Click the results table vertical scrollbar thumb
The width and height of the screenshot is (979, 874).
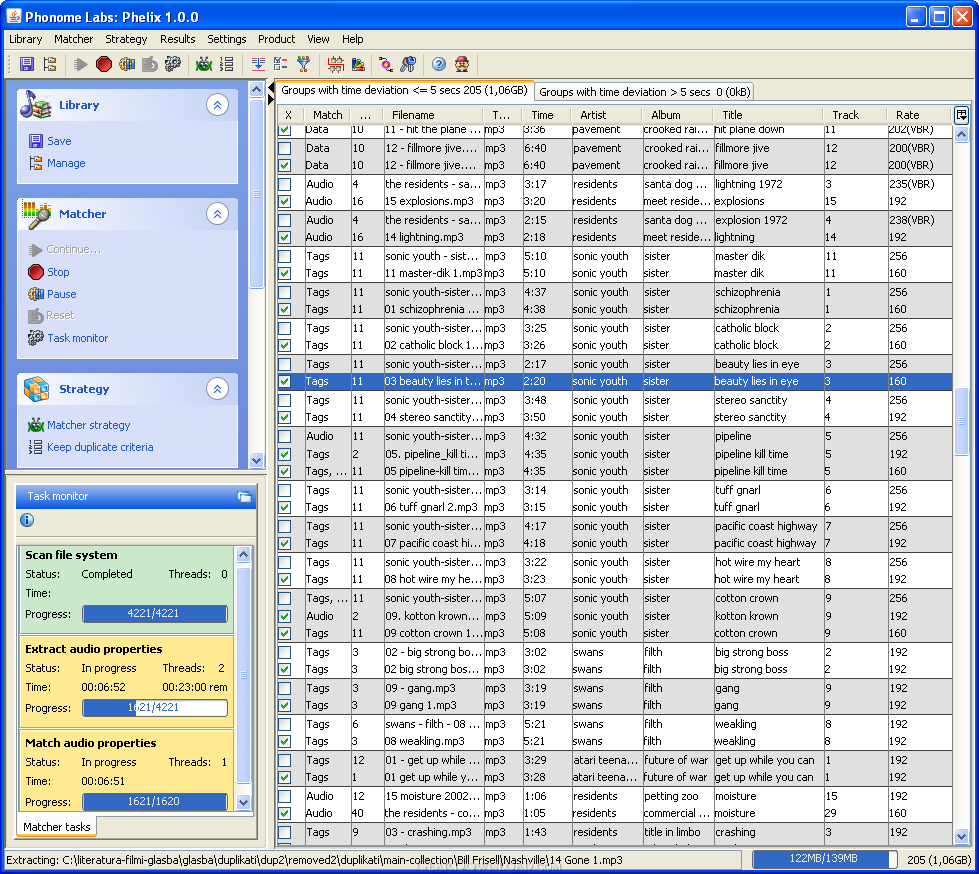[x=962, y=422]
